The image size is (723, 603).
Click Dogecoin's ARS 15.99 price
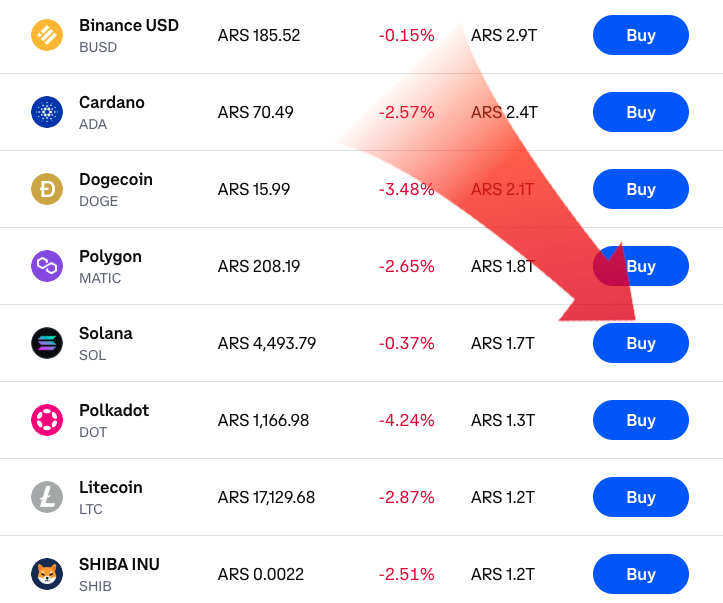pyautogui.click(x=254, y=189)
